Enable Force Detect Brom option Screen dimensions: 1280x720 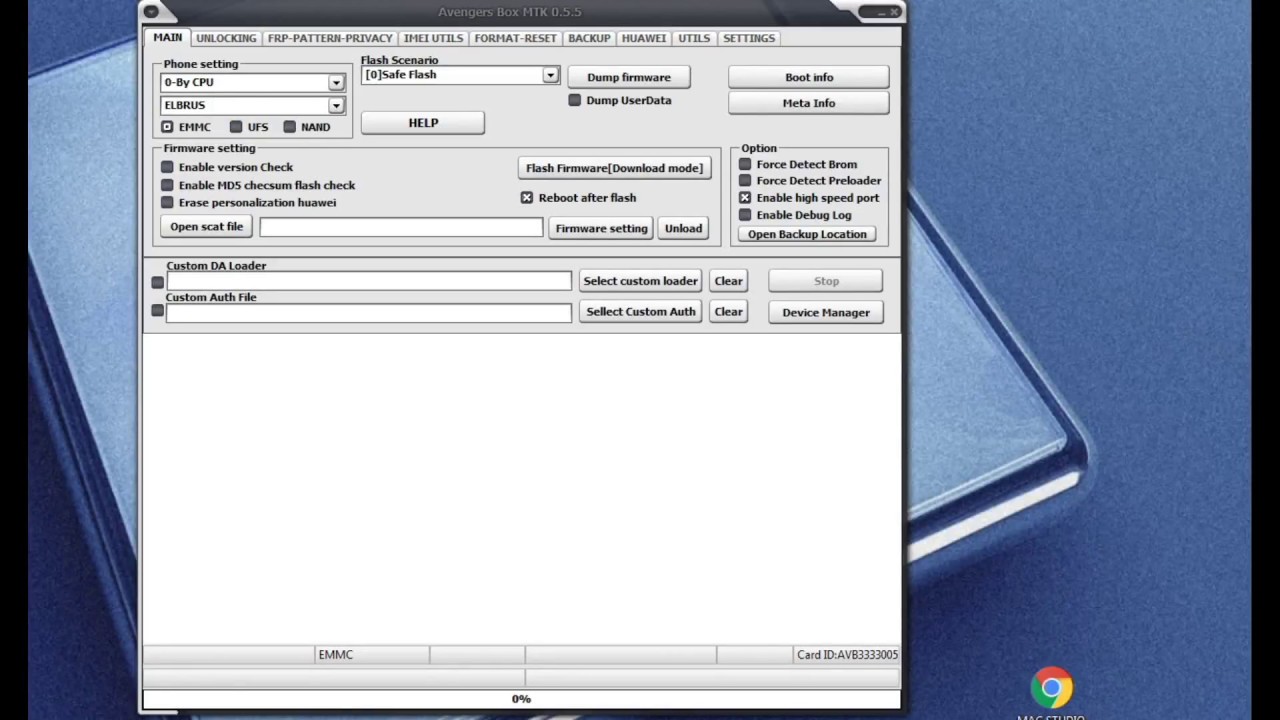point(745,164)
